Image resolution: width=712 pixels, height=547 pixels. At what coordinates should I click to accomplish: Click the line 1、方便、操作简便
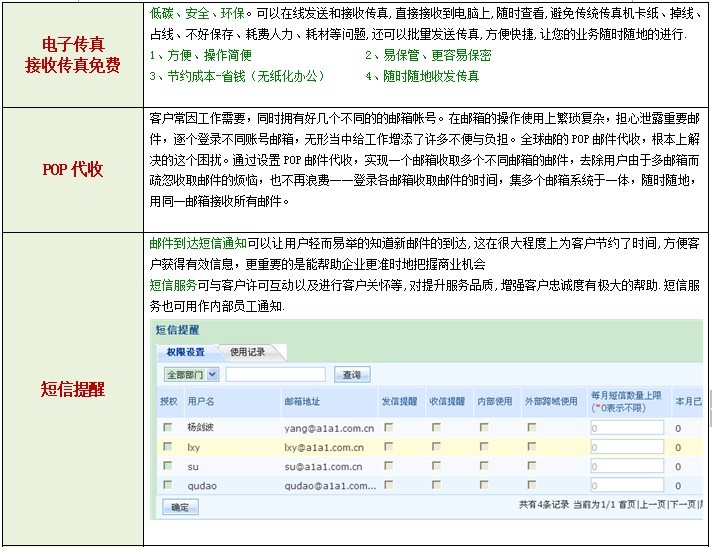click(201, 55)
